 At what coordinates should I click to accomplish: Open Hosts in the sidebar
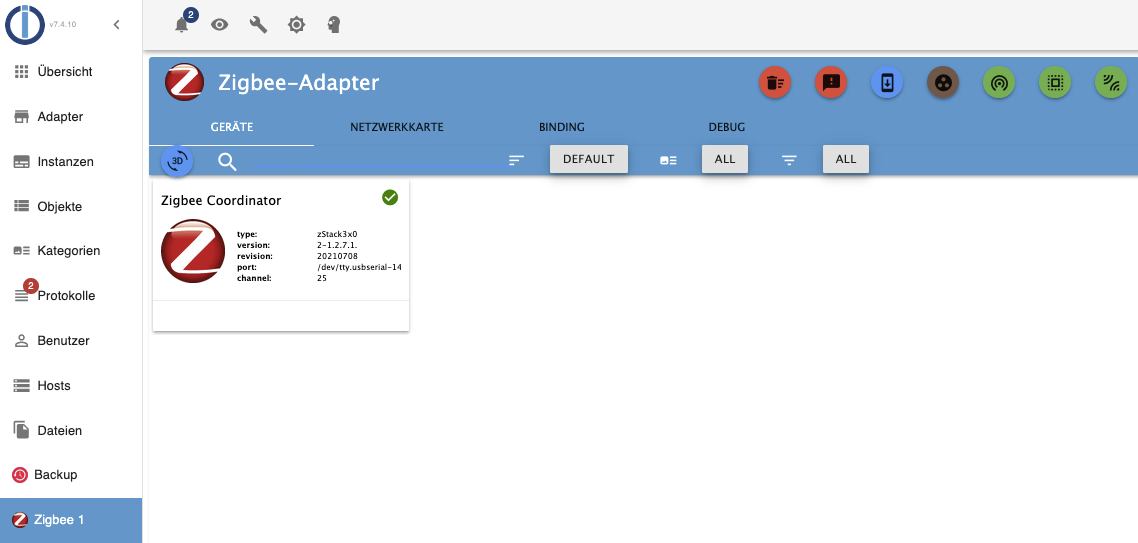(71, 385)
